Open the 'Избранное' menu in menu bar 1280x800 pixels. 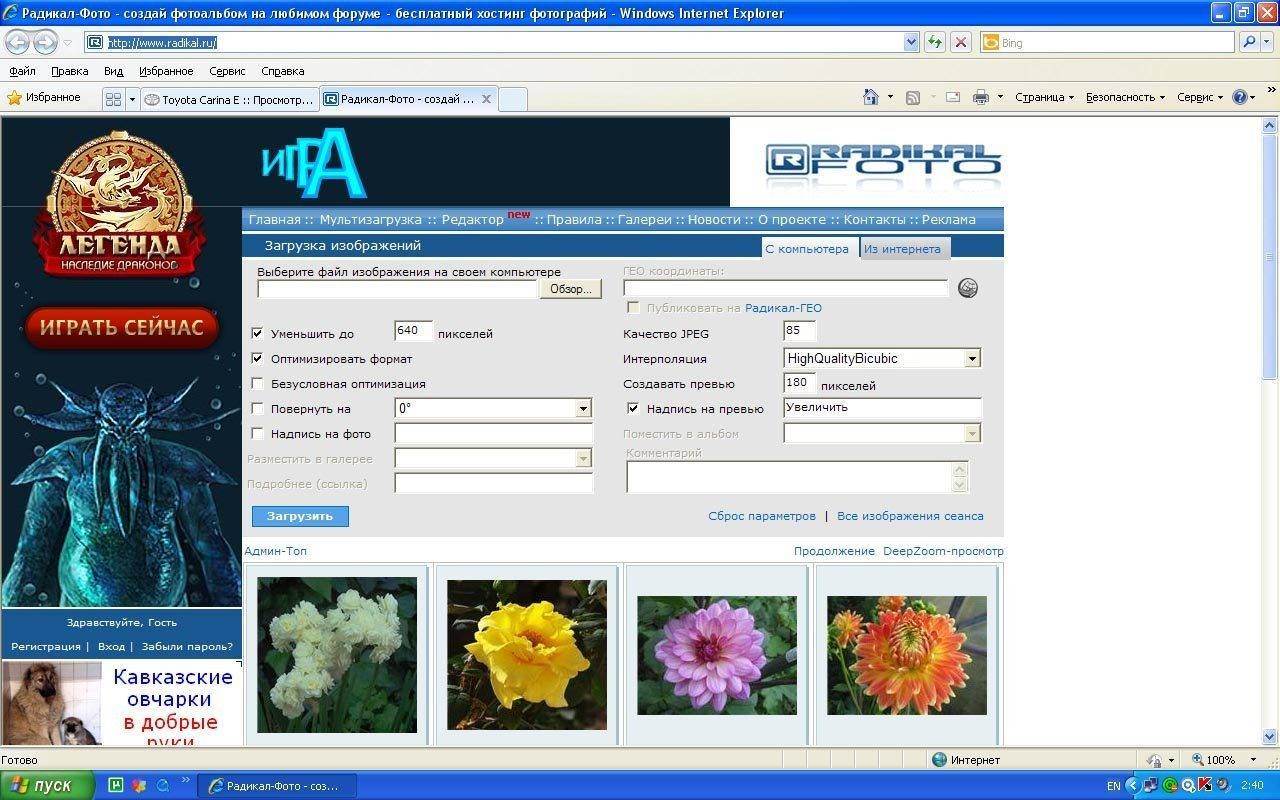(x=166, y=71)
